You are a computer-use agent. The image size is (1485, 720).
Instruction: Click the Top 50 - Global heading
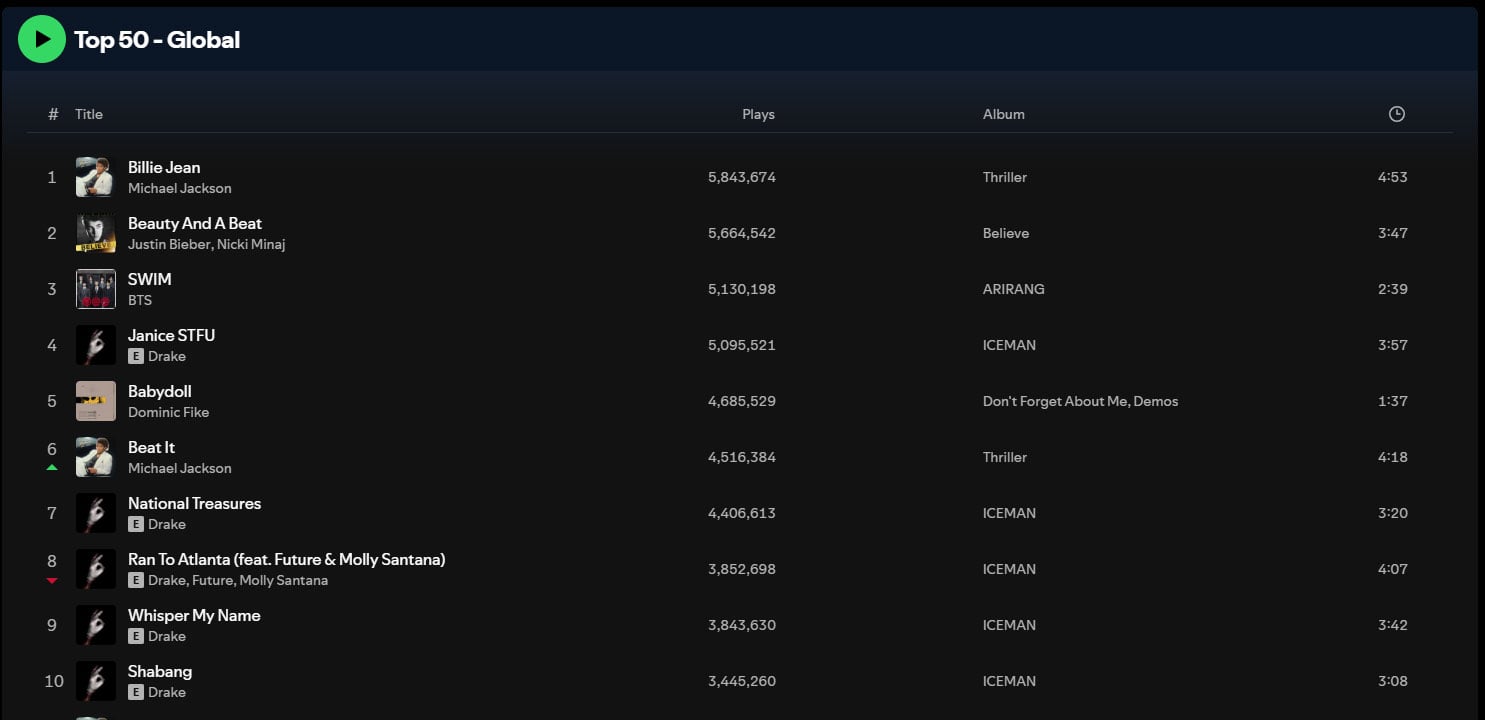[x=157, y=40]
